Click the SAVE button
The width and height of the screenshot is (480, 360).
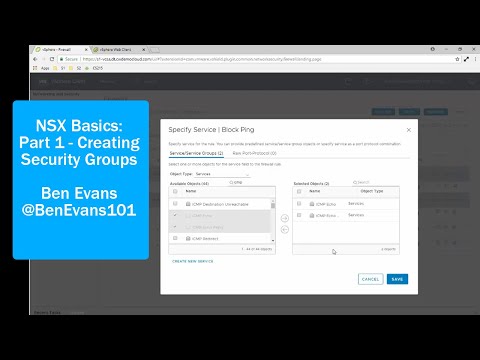click(x=397, y=279)
